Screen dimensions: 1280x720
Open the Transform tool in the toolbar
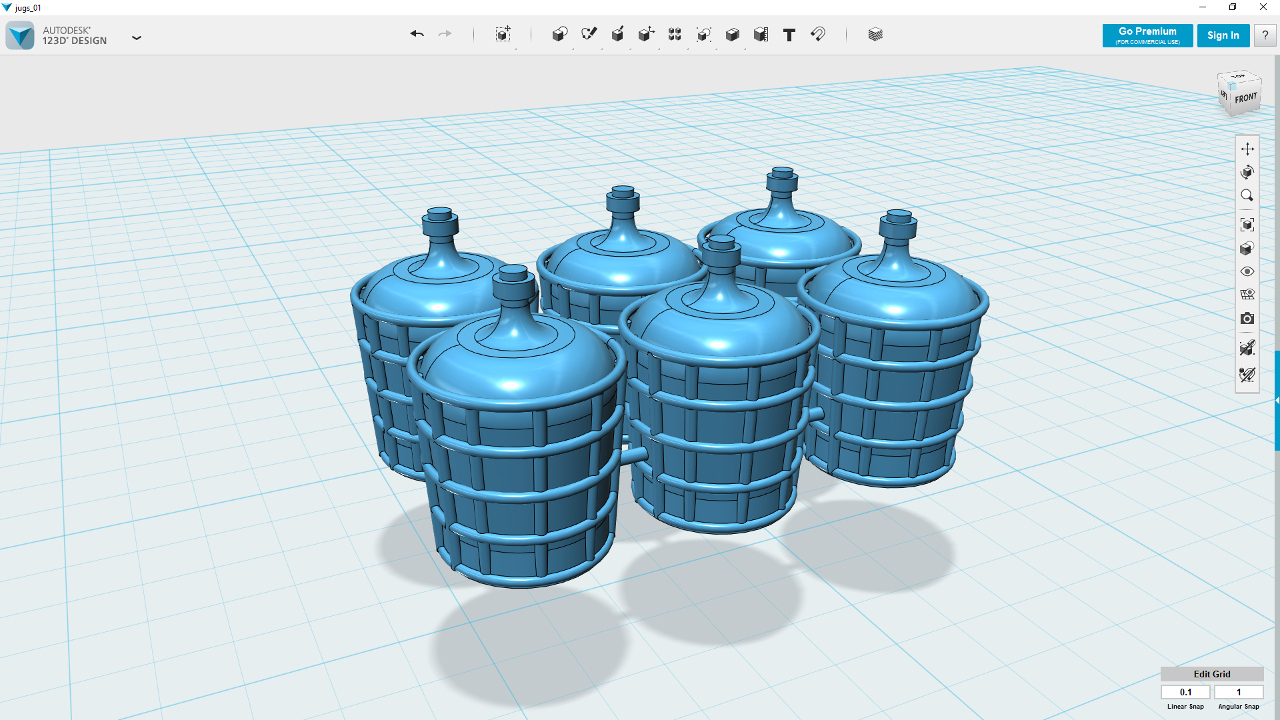click(503, 34)
